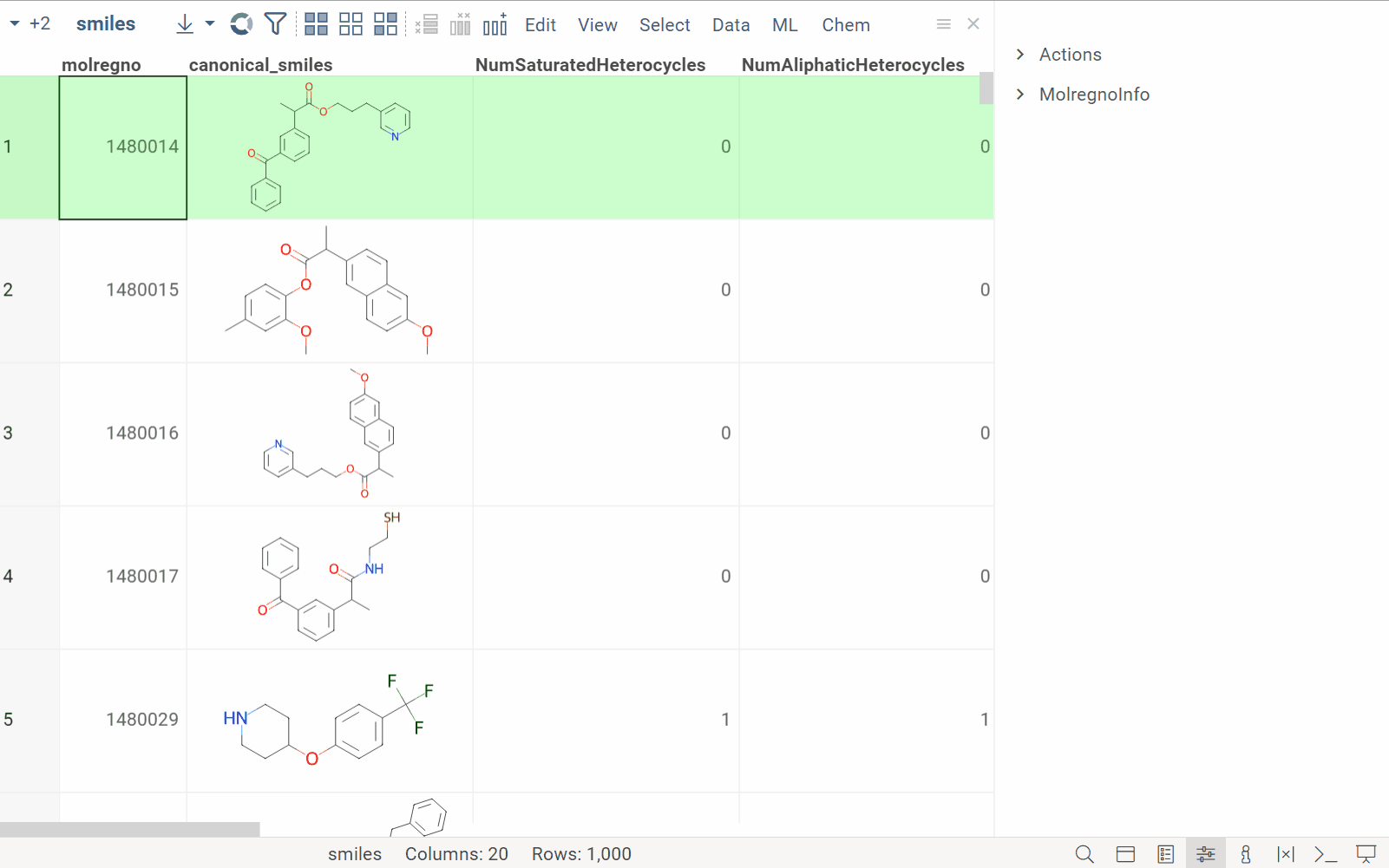Click the filter funnel icon
Screen dimensions: 1389x868
point(275,24)
